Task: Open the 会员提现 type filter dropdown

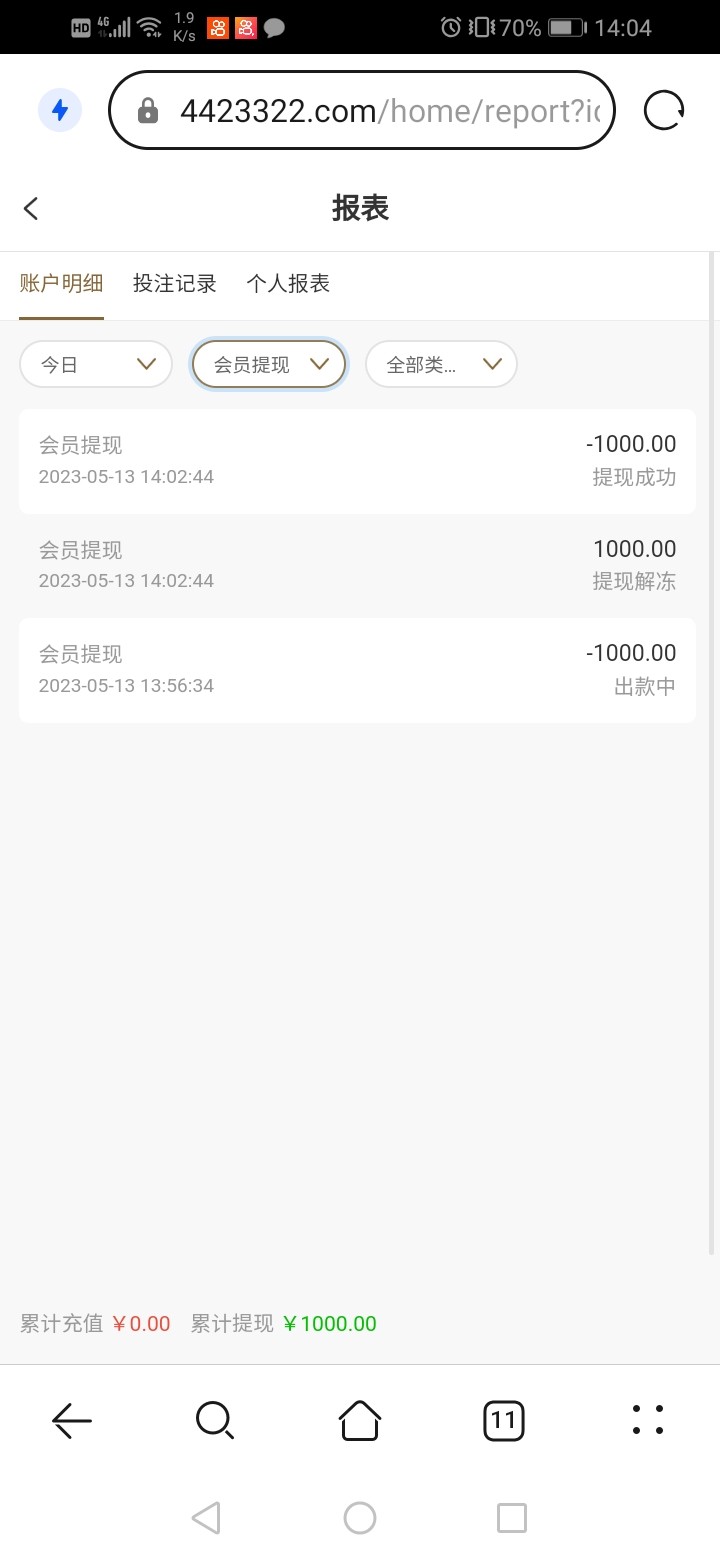Action: click(269, 365)
